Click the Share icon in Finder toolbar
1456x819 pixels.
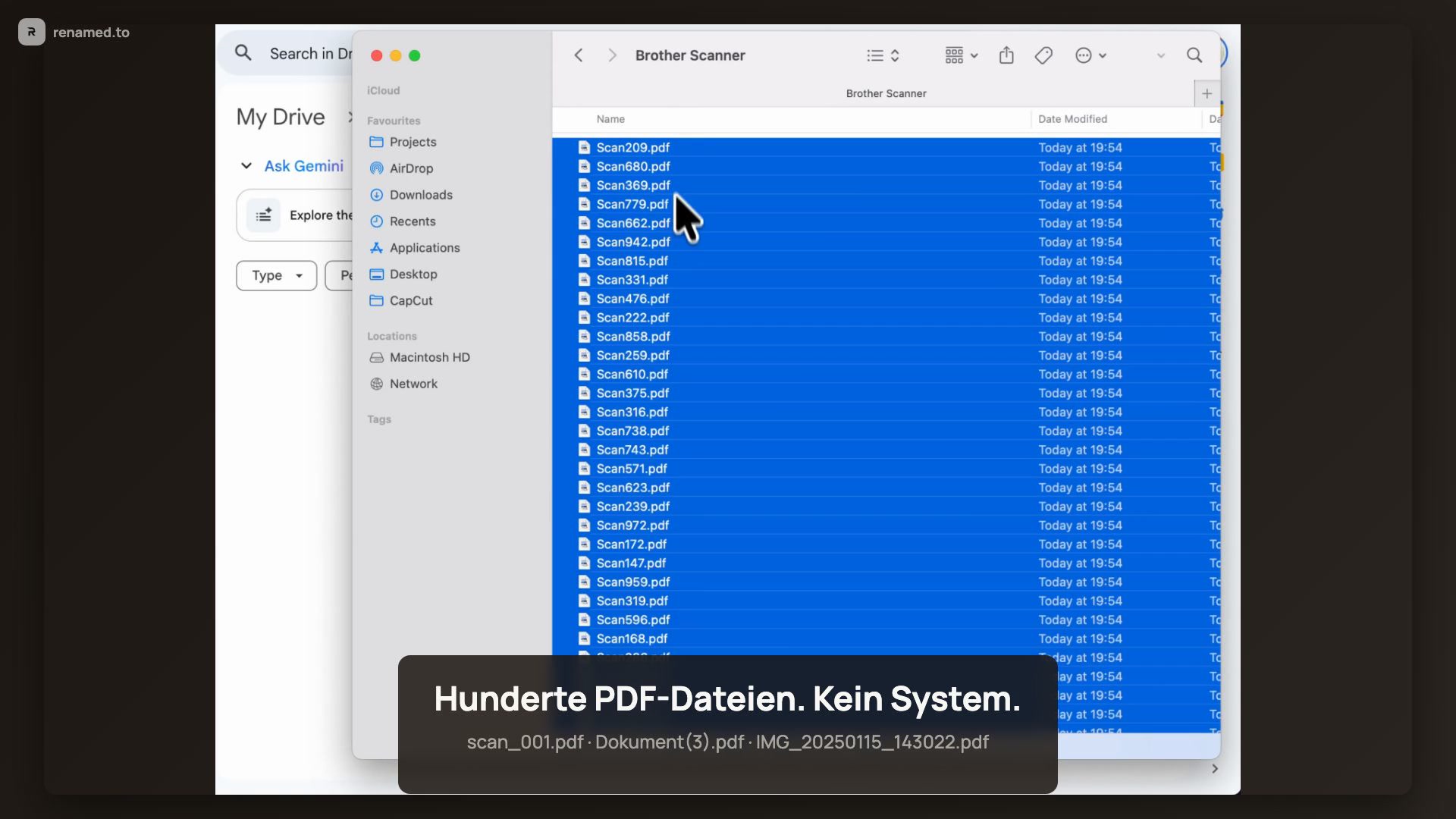(x=1006, y=55)
